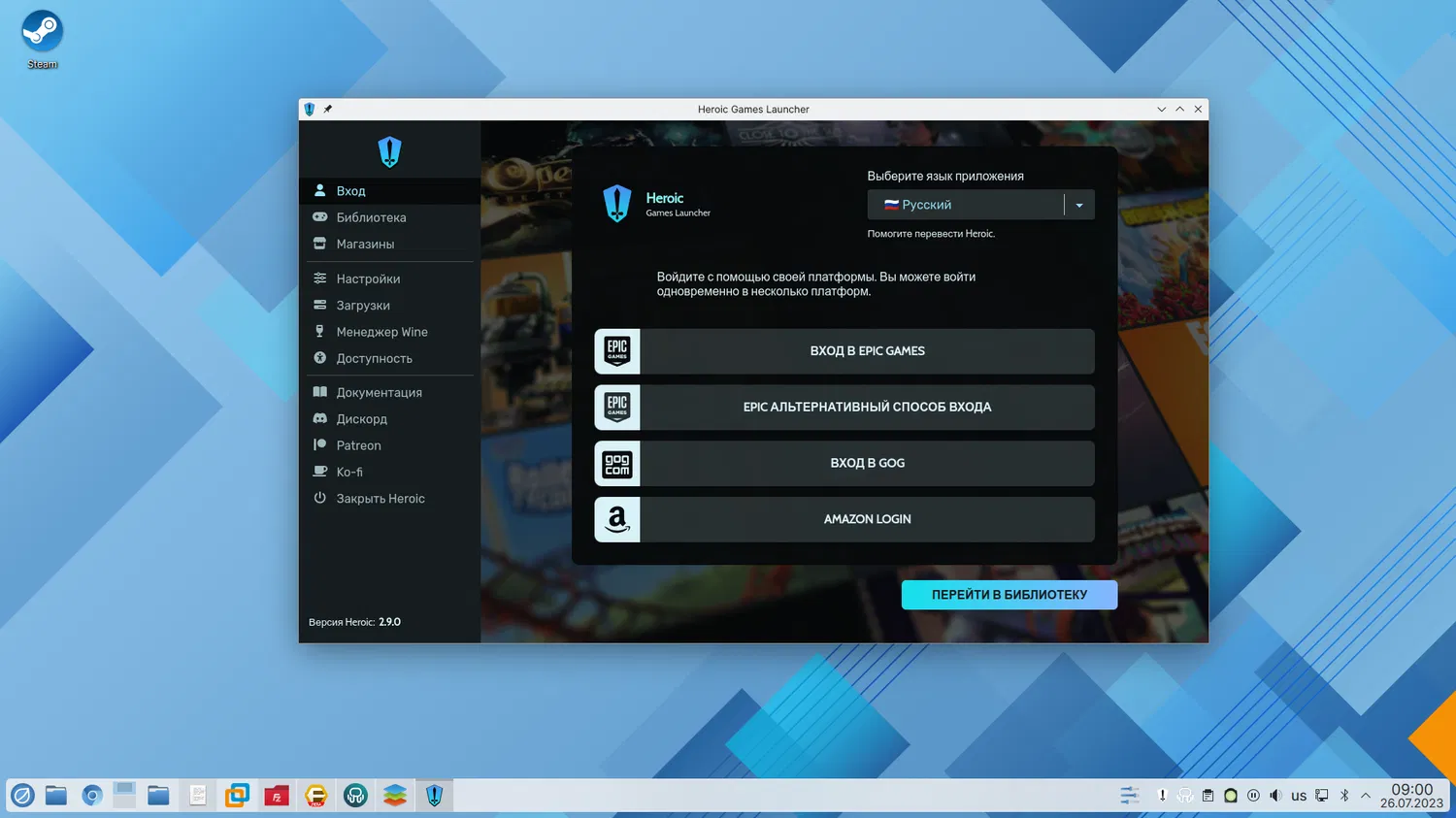Open the application launcher in the taskbar
This screenshot has height=818, width=1456.
tap(22, 796)
